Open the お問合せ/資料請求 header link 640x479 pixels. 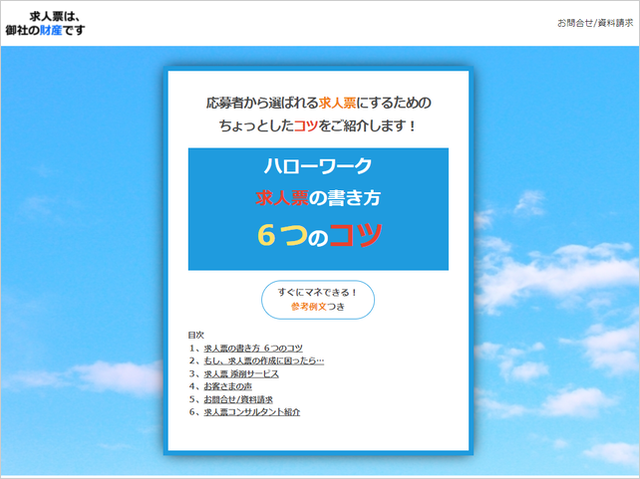click(x=595, y=23)
